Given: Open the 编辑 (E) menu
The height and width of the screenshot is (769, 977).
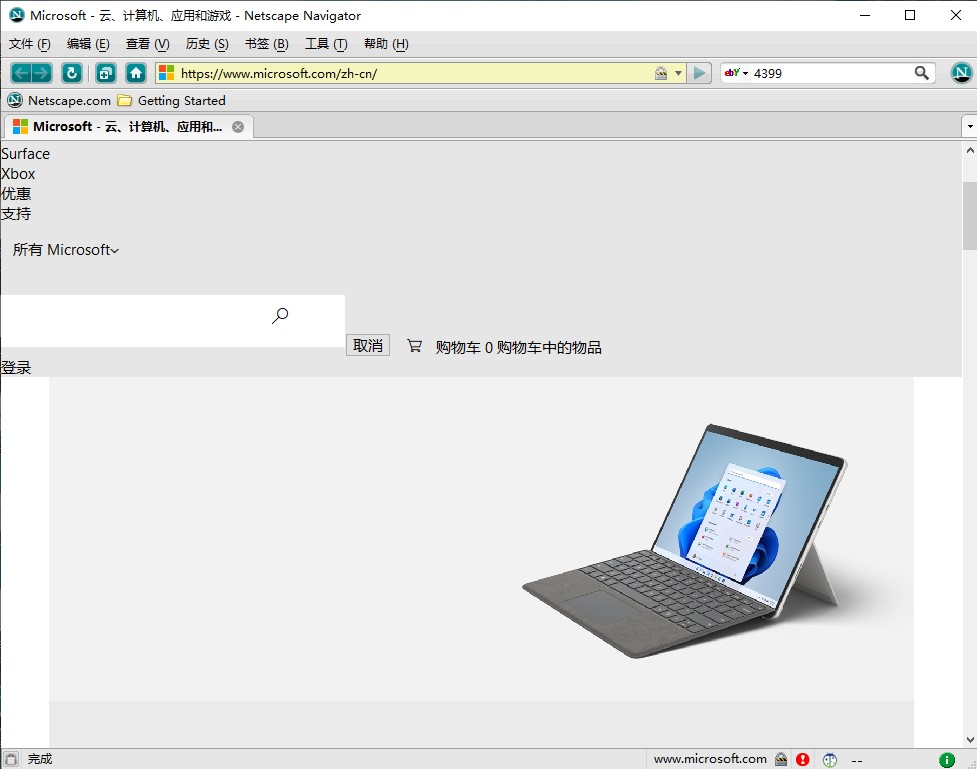Looking at the screenshot, I should (x=88, y=44).
